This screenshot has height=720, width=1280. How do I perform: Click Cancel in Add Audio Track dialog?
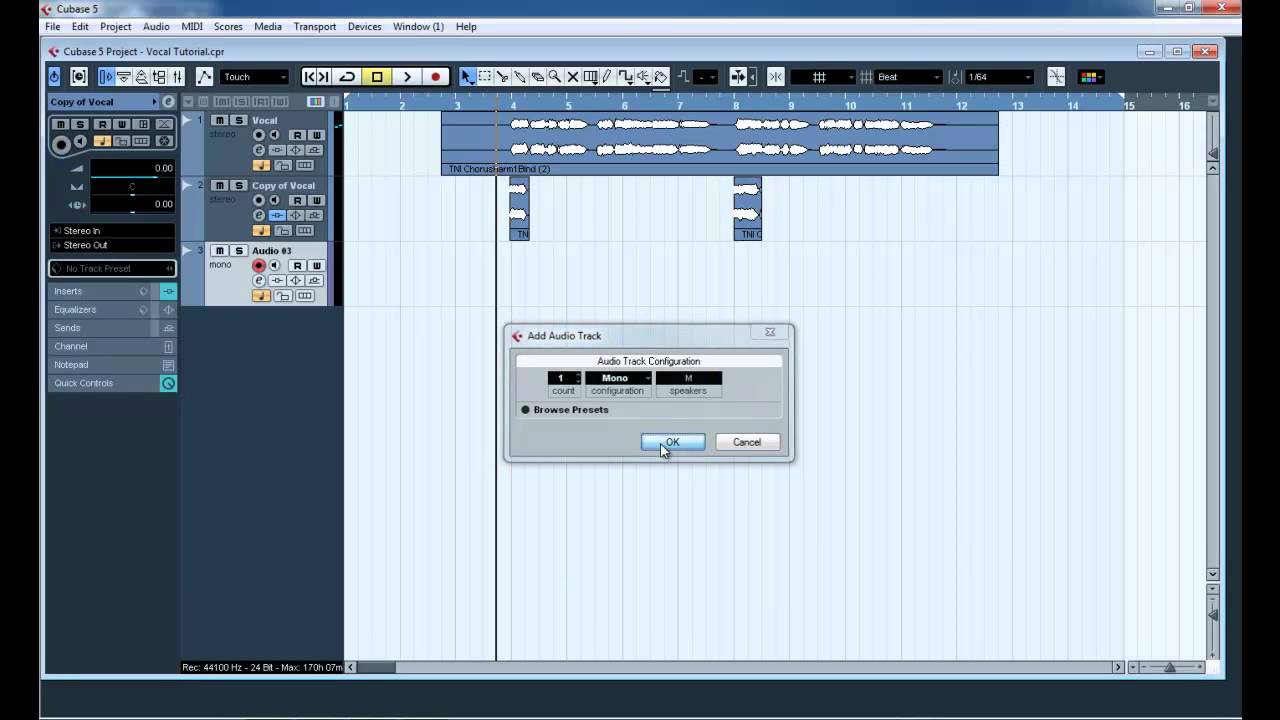[747, 442]
